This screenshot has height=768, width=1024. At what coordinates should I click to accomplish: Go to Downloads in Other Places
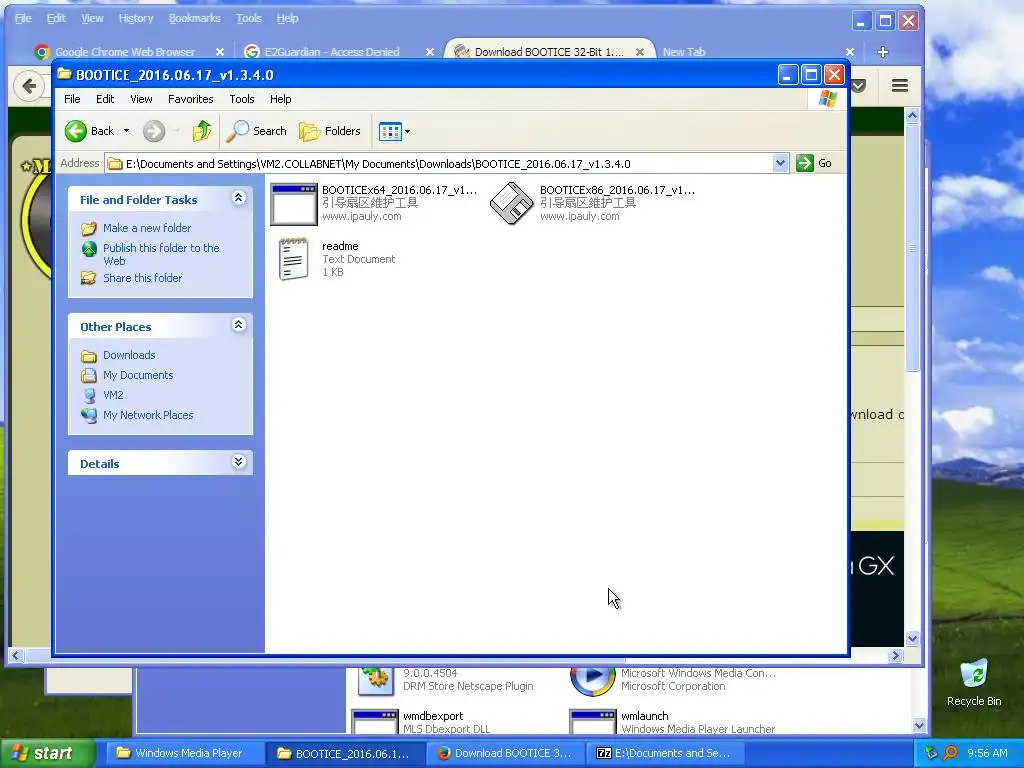(x=129, y=355)
